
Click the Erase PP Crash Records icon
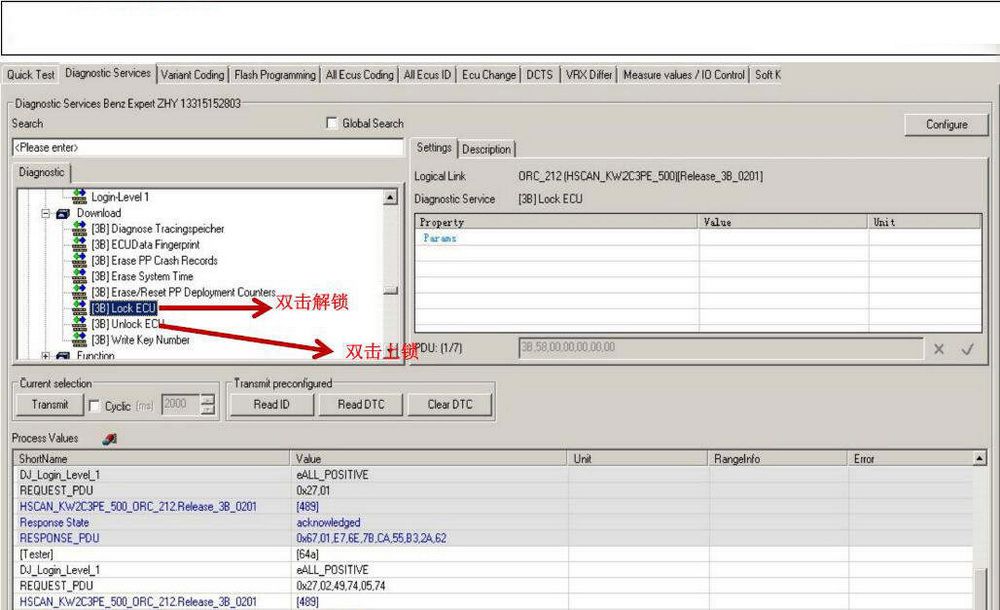pos(80,261)
